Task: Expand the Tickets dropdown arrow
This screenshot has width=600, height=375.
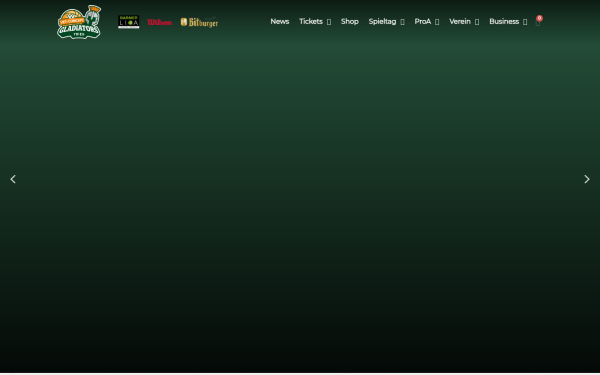Action: coord(329,22)
